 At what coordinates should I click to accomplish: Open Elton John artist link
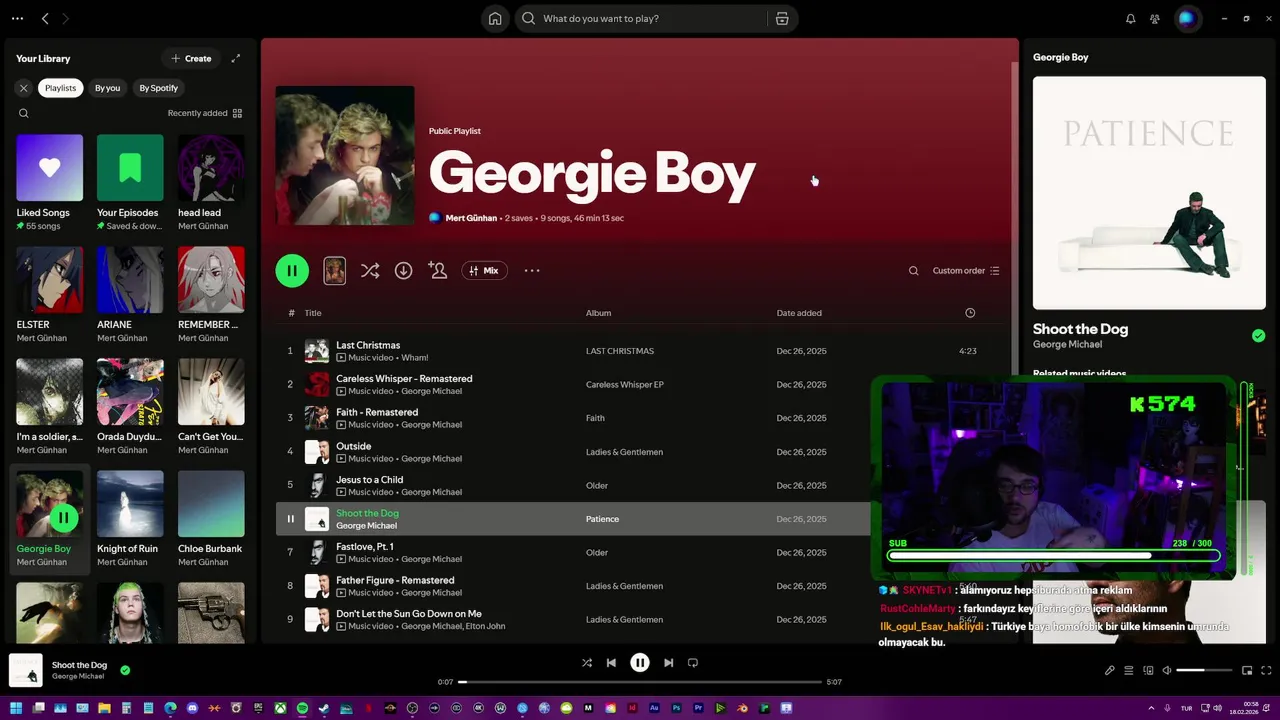pyautogui.click(x=485, y=626)
